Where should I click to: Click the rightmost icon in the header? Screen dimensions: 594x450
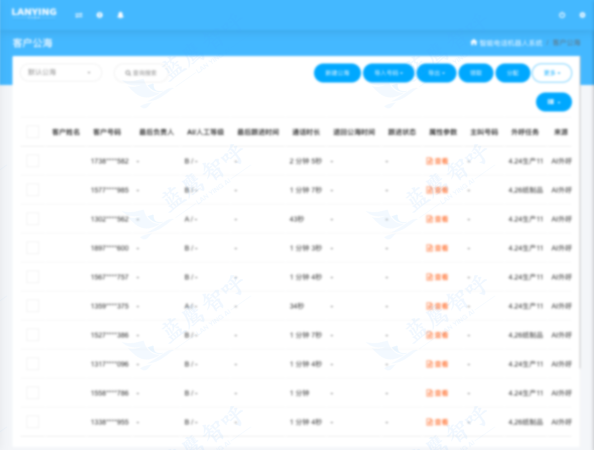click(x=583, y=15)
